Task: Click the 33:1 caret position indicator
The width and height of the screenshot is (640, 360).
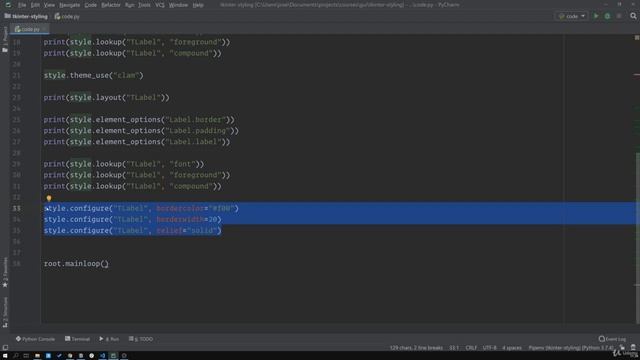Action: click(454, 348)
